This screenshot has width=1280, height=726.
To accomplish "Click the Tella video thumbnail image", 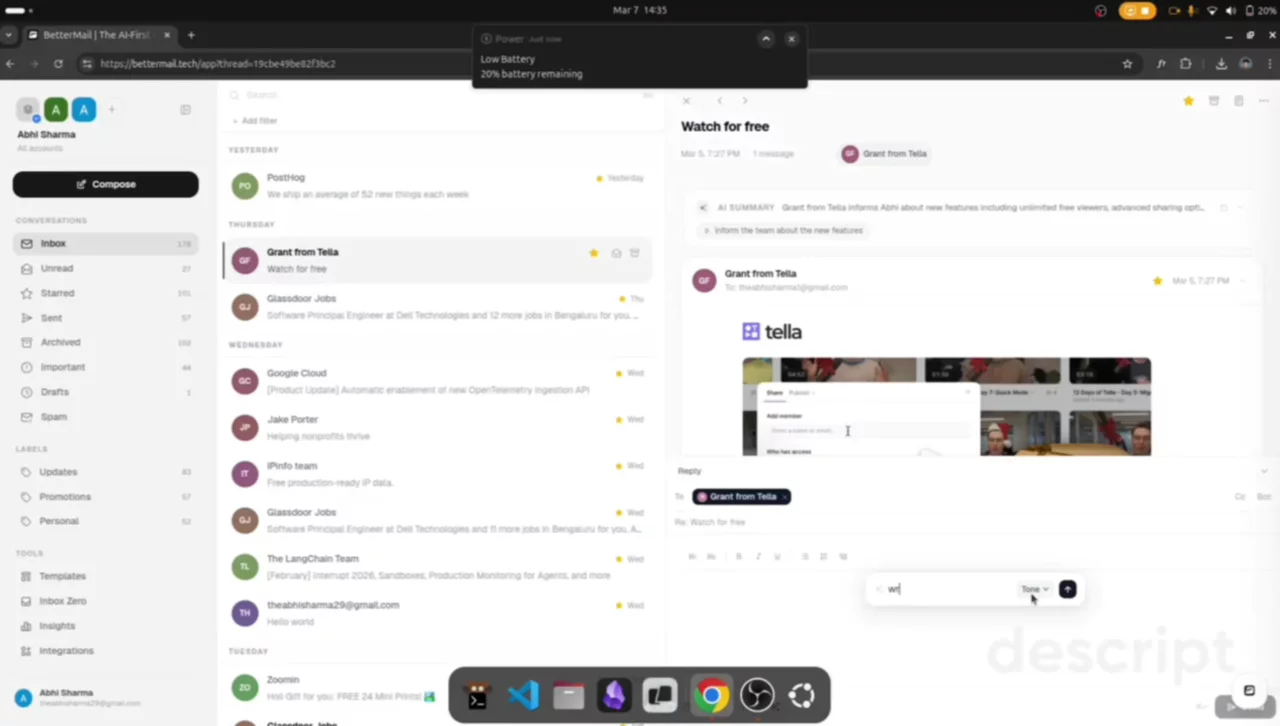I will tap(946, 406).
